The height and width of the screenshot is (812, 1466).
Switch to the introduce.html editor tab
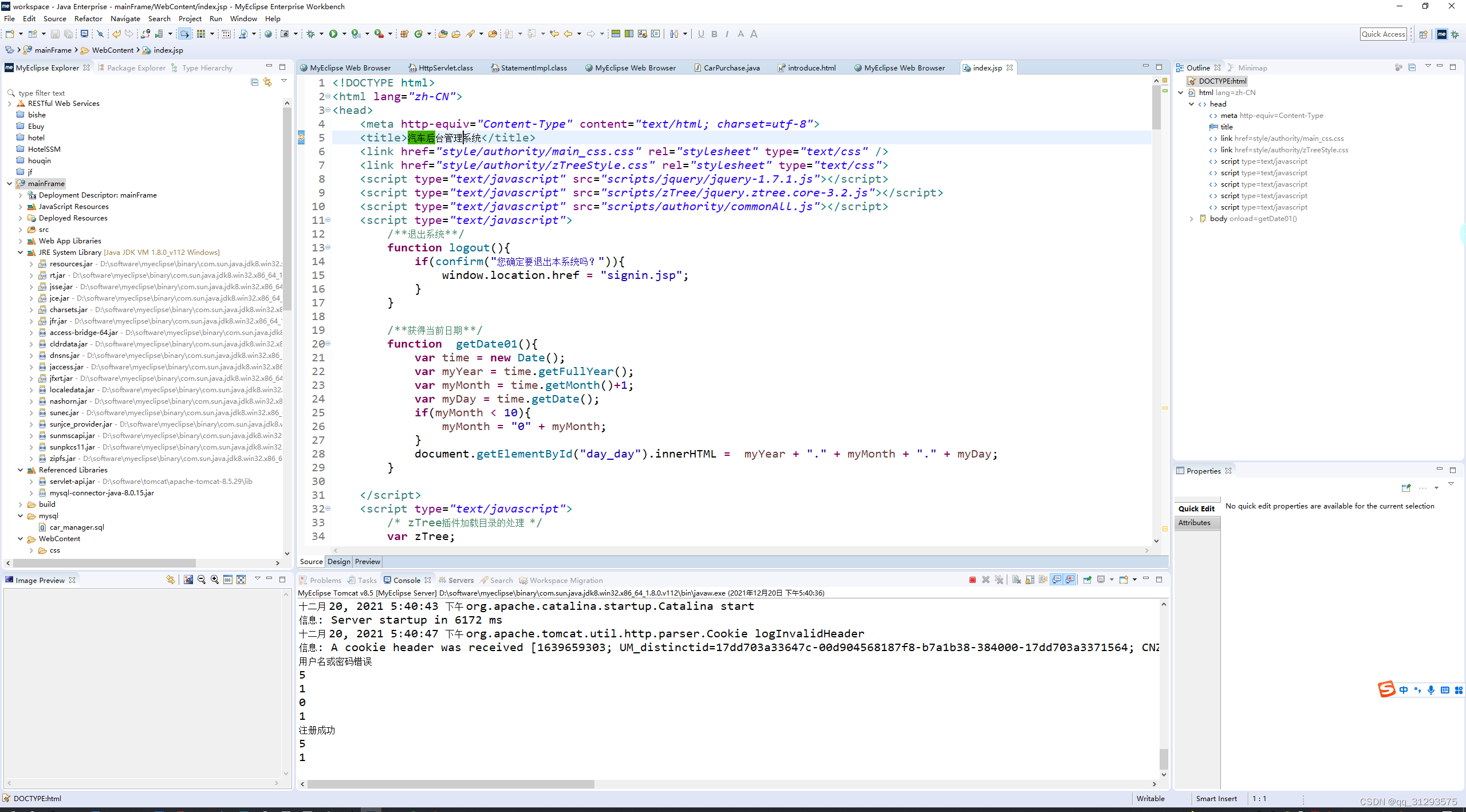coord(807,68)
